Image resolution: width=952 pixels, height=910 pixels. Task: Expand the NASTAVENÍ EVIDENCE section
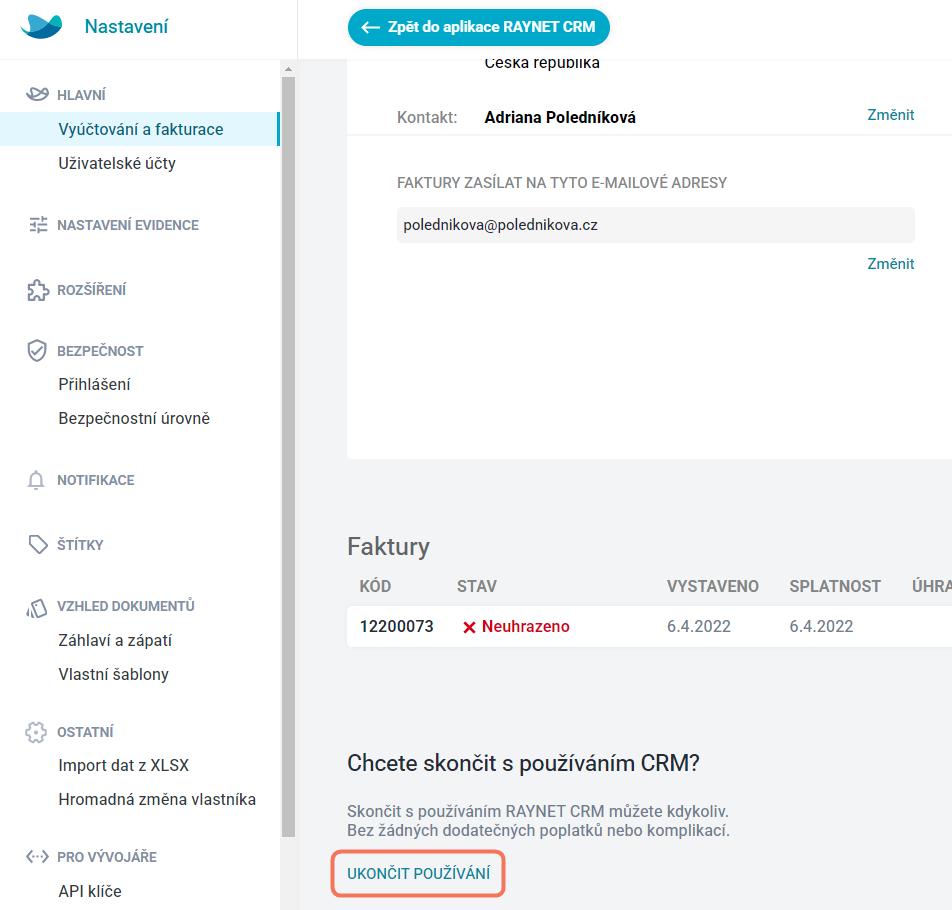coord(128,225)
